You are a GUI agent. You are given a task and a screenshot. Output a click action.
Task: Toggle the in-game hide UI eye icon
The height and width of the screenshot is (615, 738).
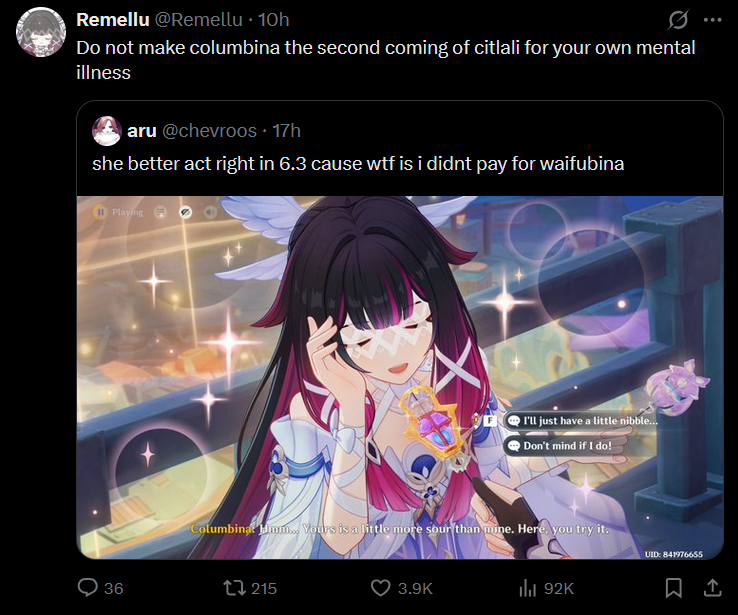pos(185,213)
